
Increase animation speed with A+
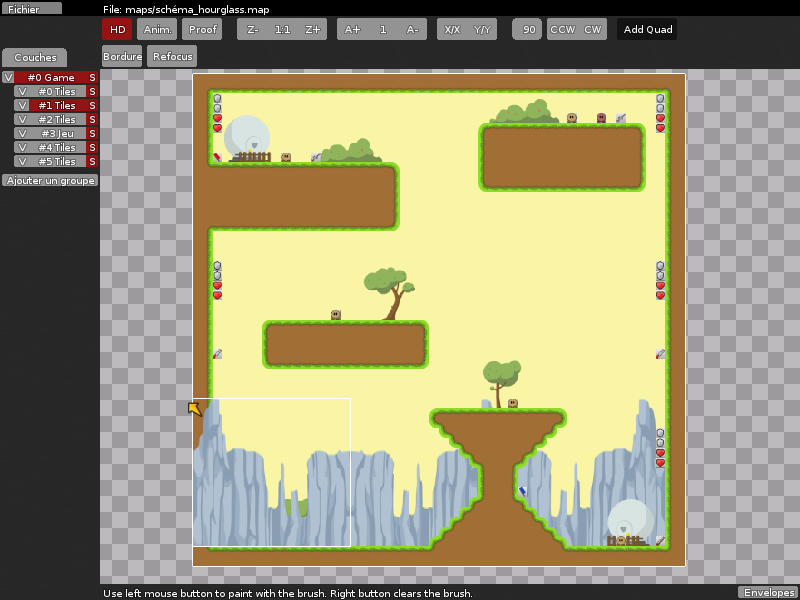(x=352, y=30)
